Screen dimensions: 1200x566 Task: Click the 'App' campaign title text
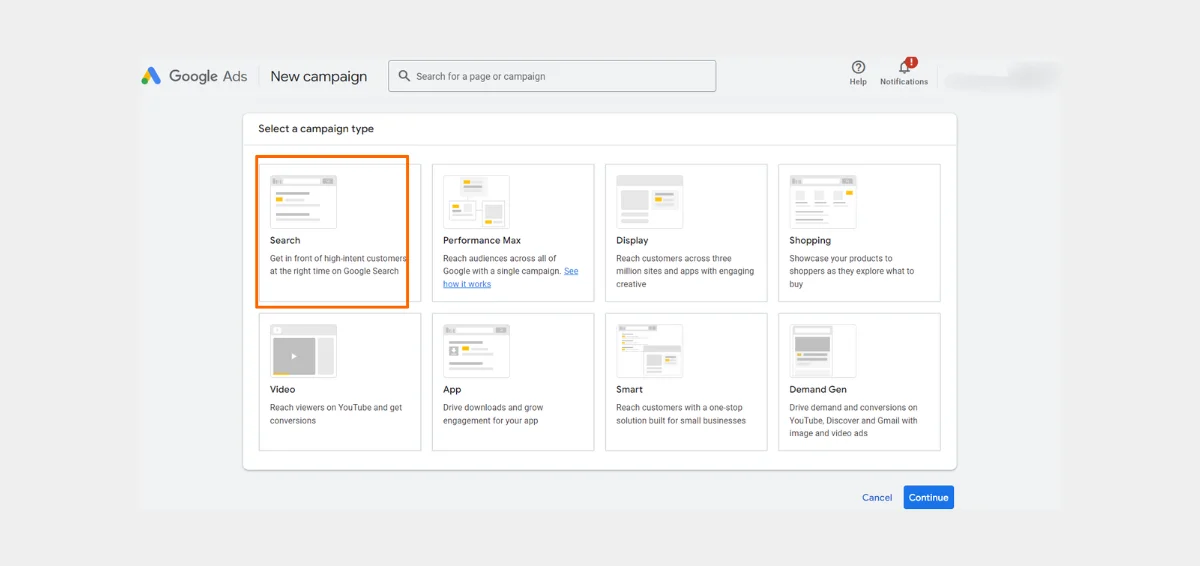[x=452, y=389]
